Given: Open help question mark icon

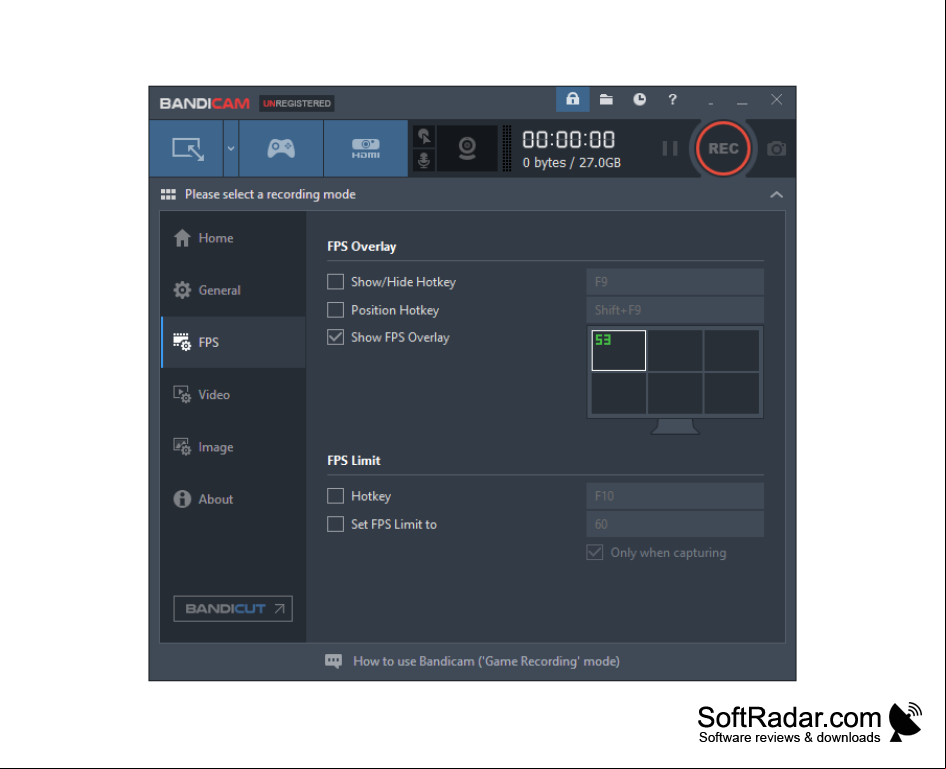Looking at the screenshot, I should point(672,100).
